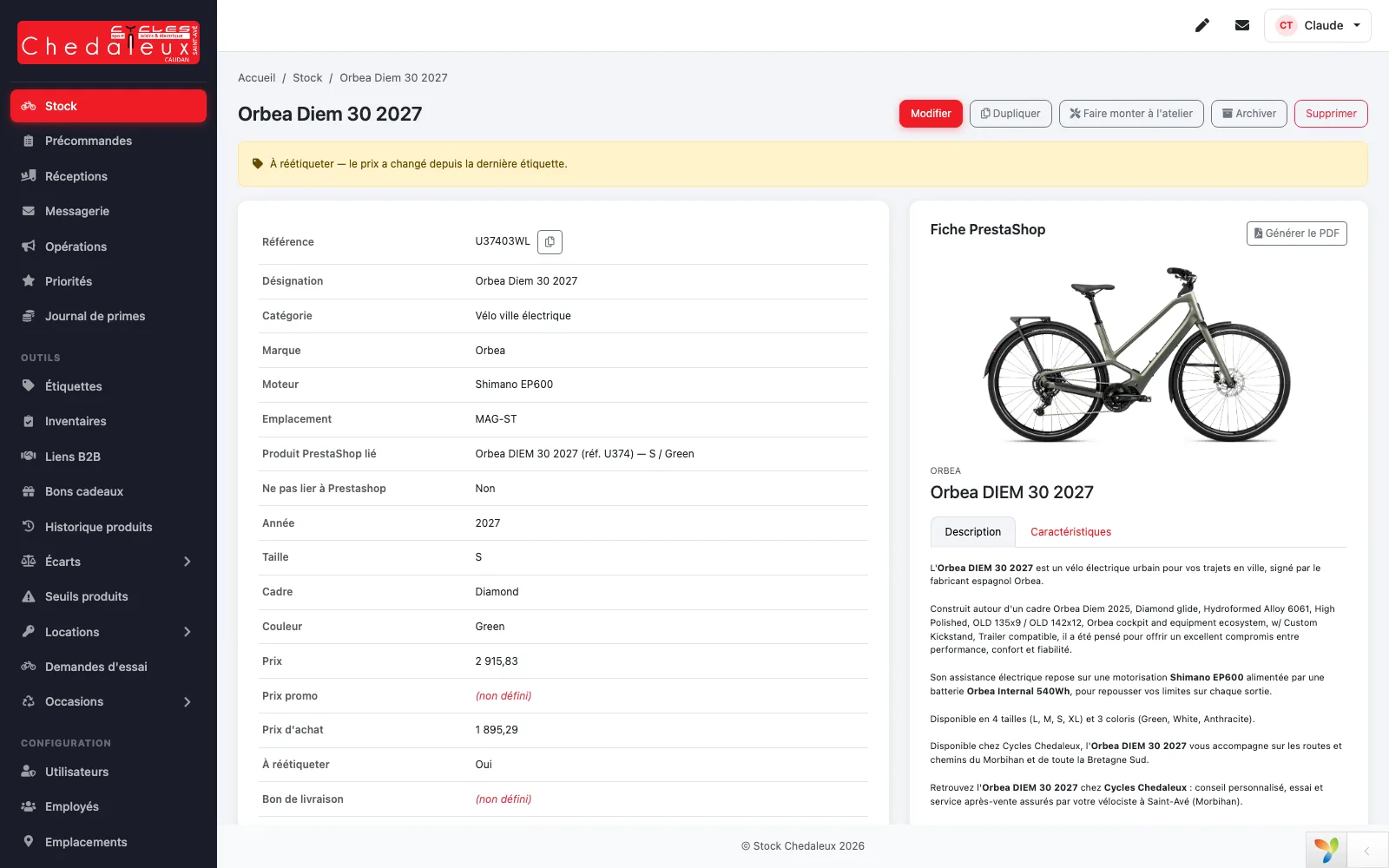
Task: Click the linked PrestaShop product value text
Action: click(x=584, y=454)
